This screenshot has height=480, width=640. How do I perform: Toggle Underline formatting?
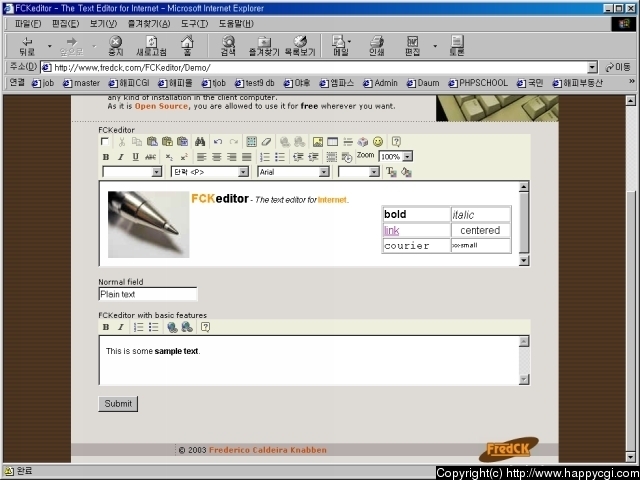(136, 157)
